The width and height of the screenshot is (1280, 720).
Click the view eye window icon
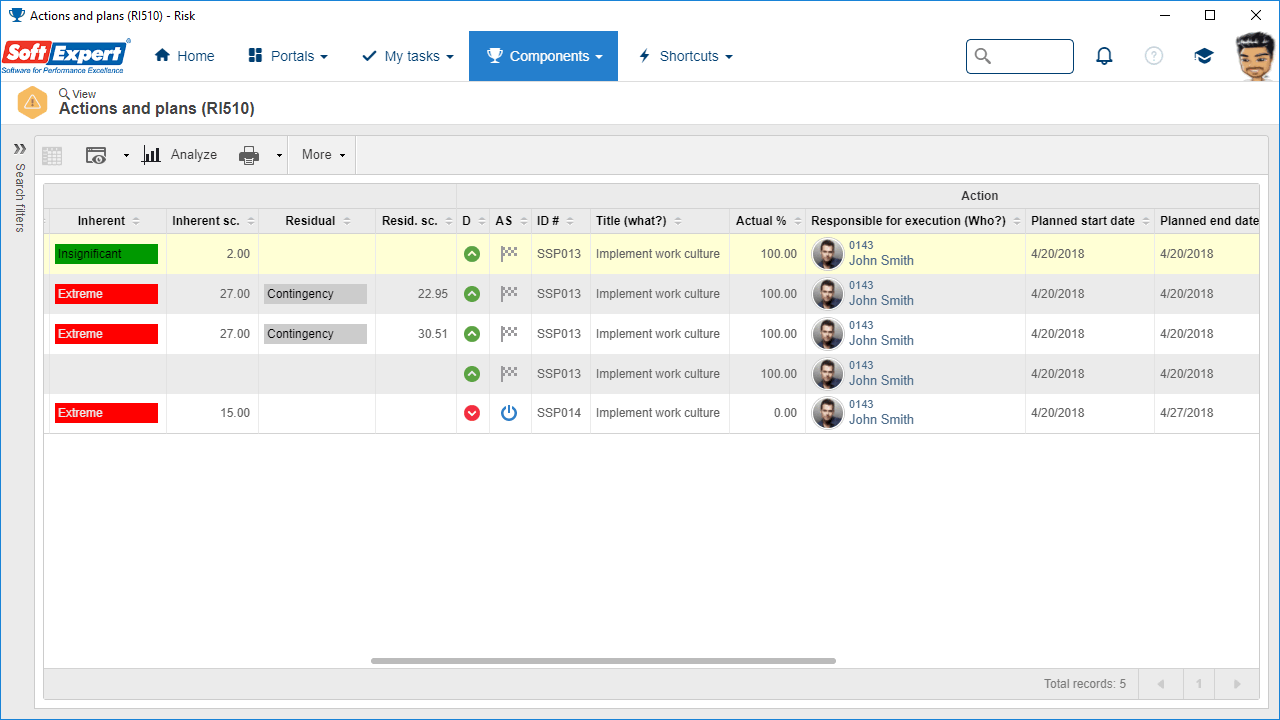tap(96, 155)
